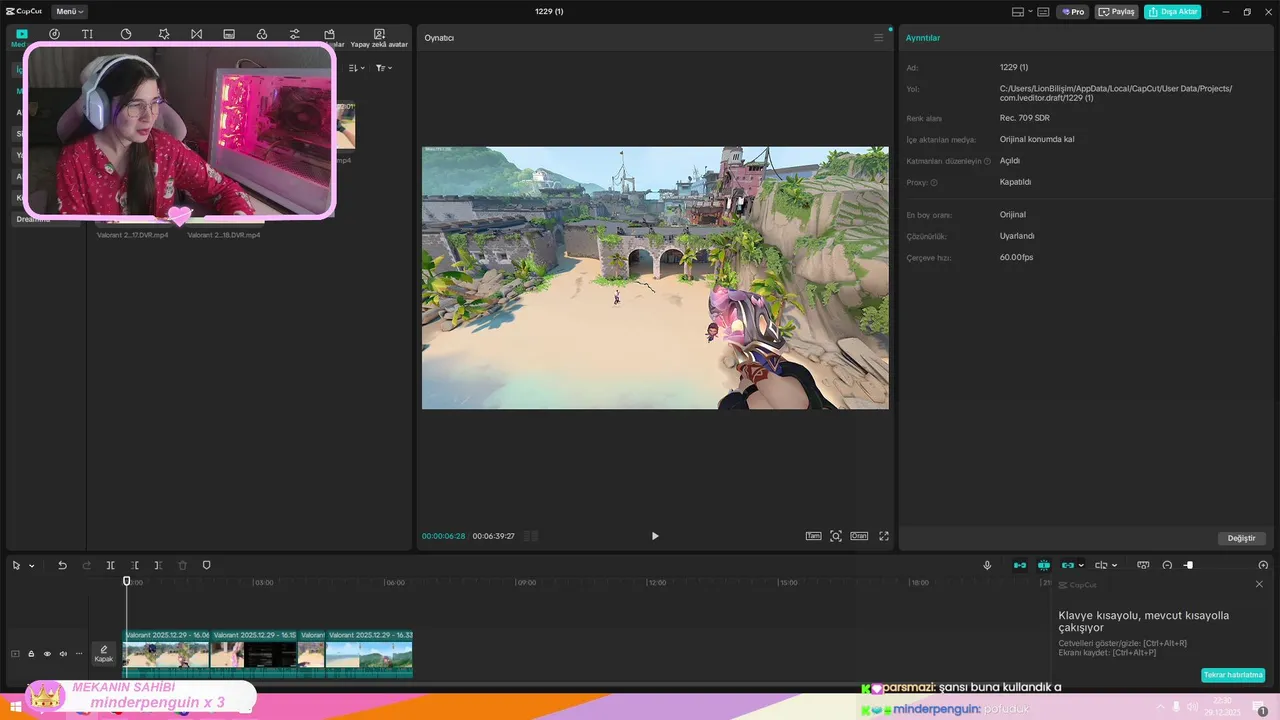Viewport: 1280px width, 720px height.
Task: Start voice recording with microphone icon
Action: point(987,566)
